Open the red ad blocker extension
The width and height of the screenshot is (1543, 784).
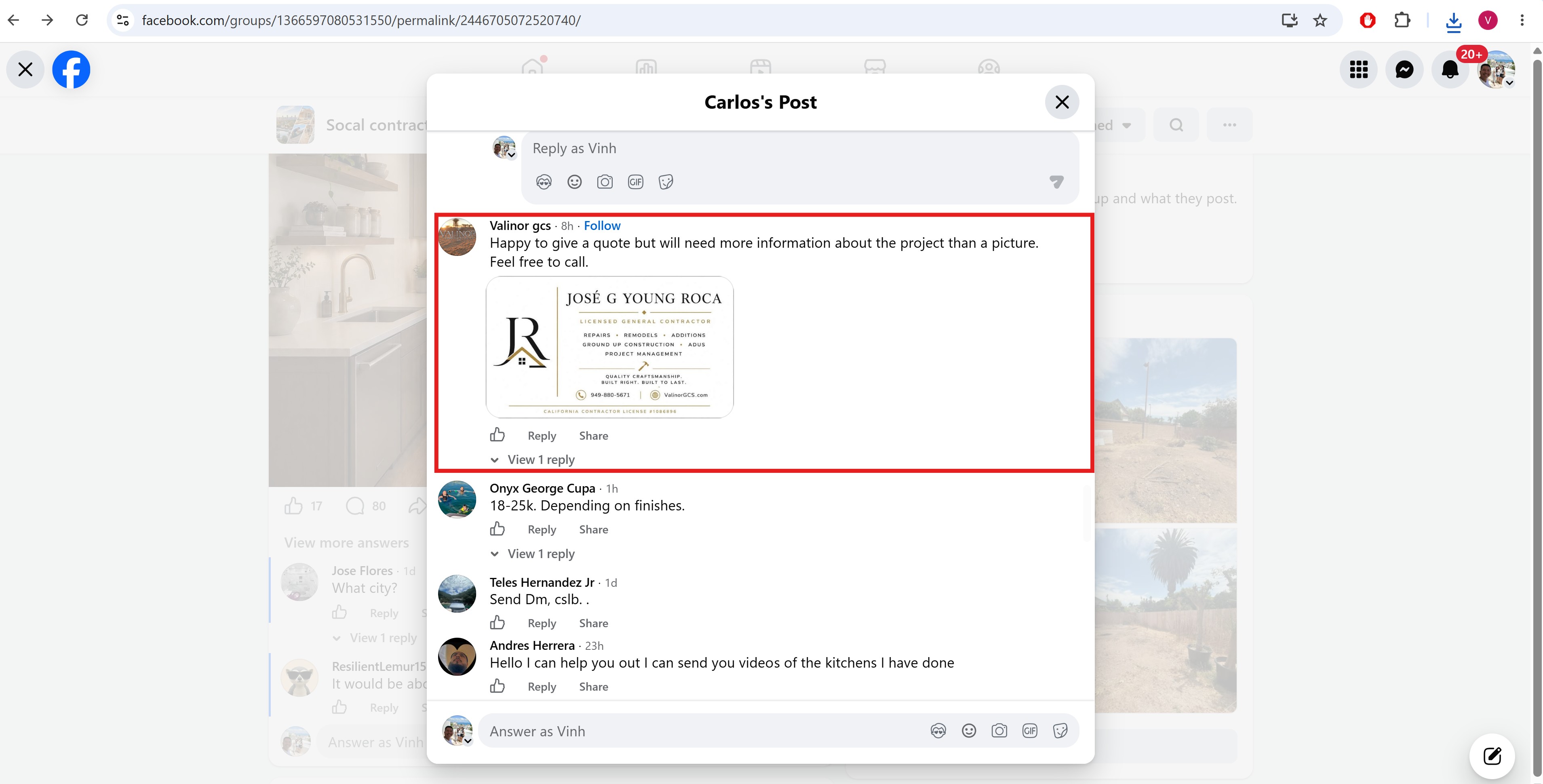click(x=1368, y=20)
